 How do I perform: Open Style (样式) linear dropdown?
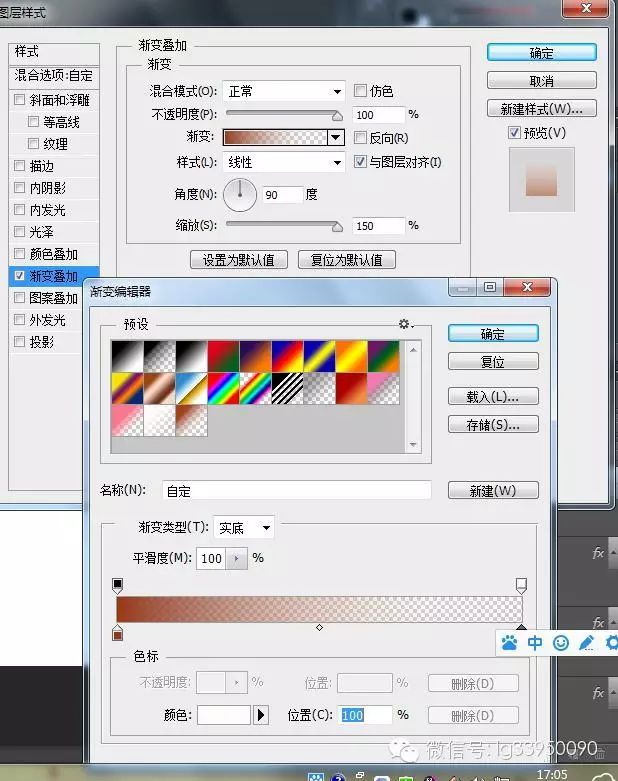coord(283,162)
